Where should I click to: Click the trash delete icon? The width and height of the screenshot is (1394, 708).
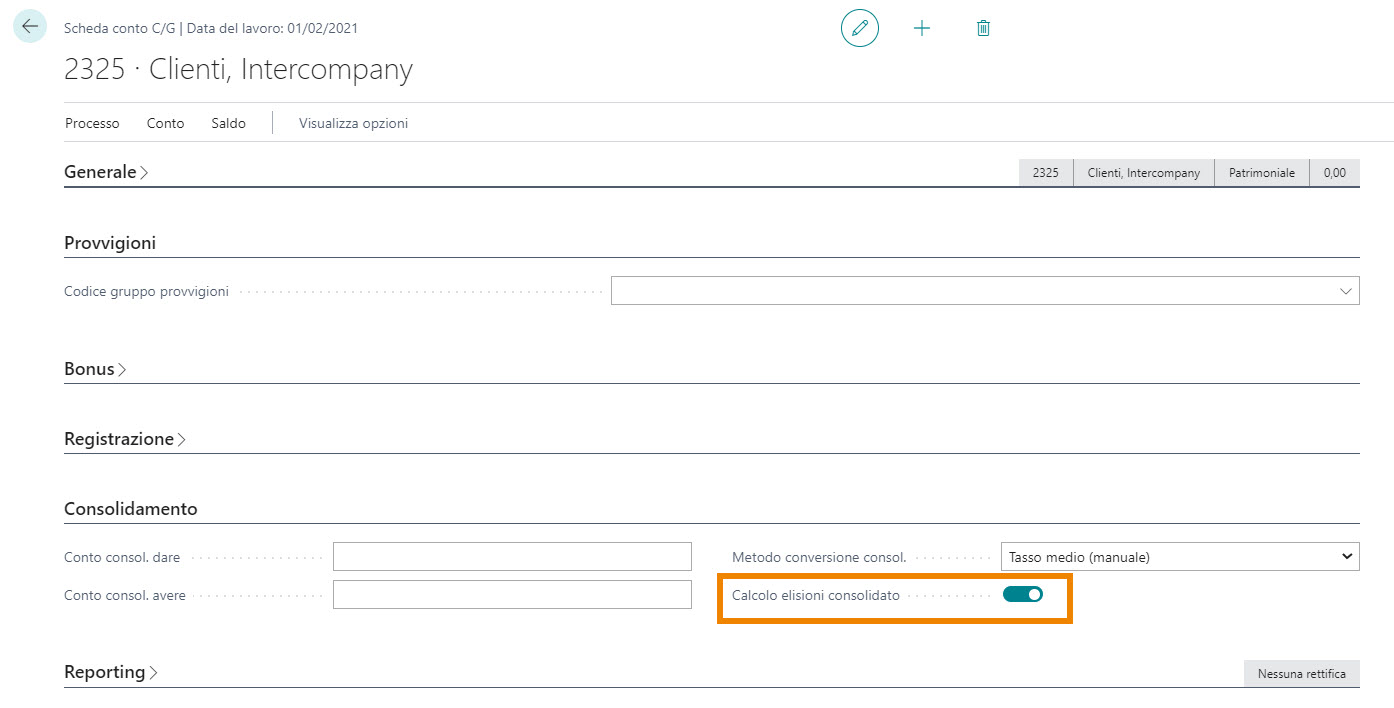tap(983, 28)
